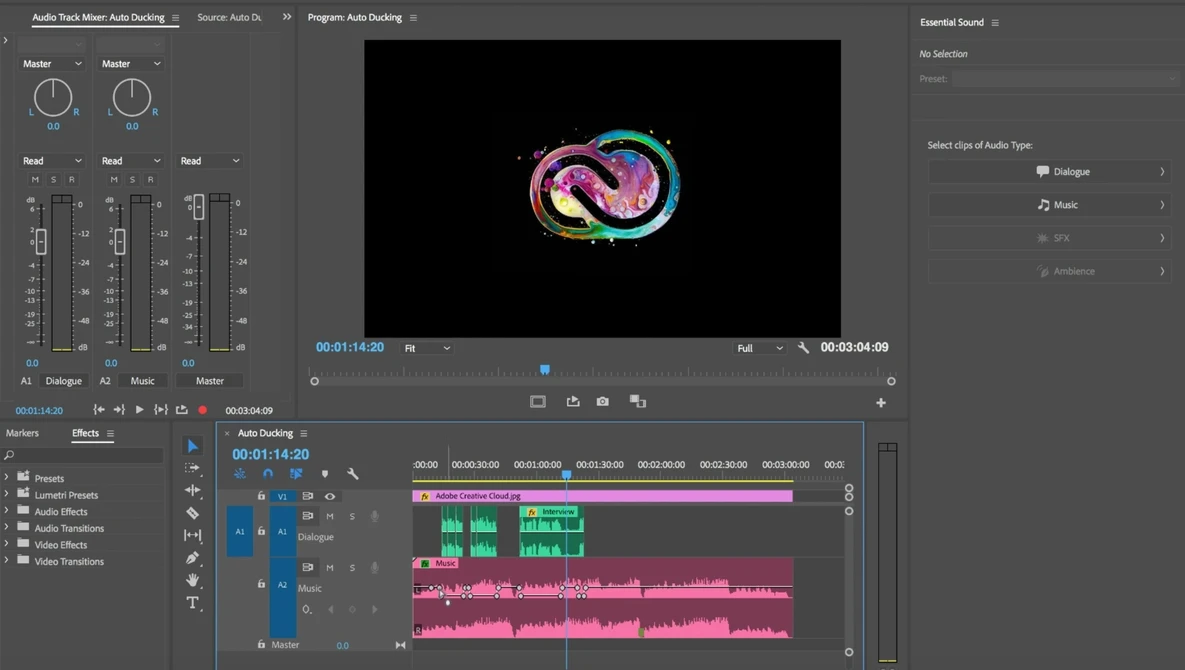Click the Ambience audio type button
This screenshot has width=1185, height=670.
point(1050,271)
